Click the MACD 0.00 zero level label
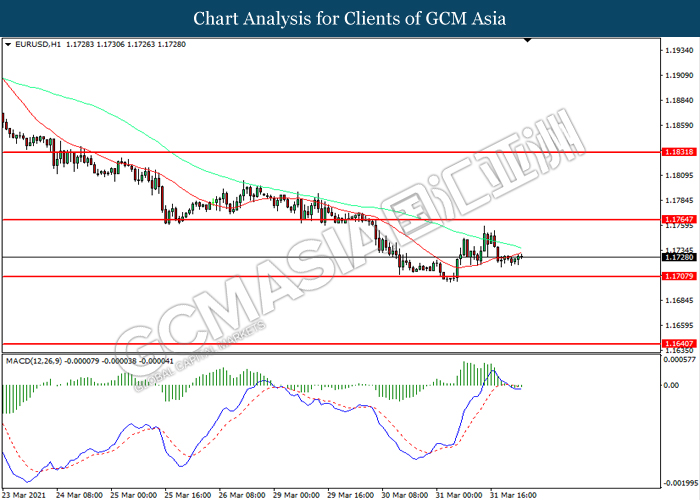Viewport: 700px width, 500px height. tap(671, 385)
